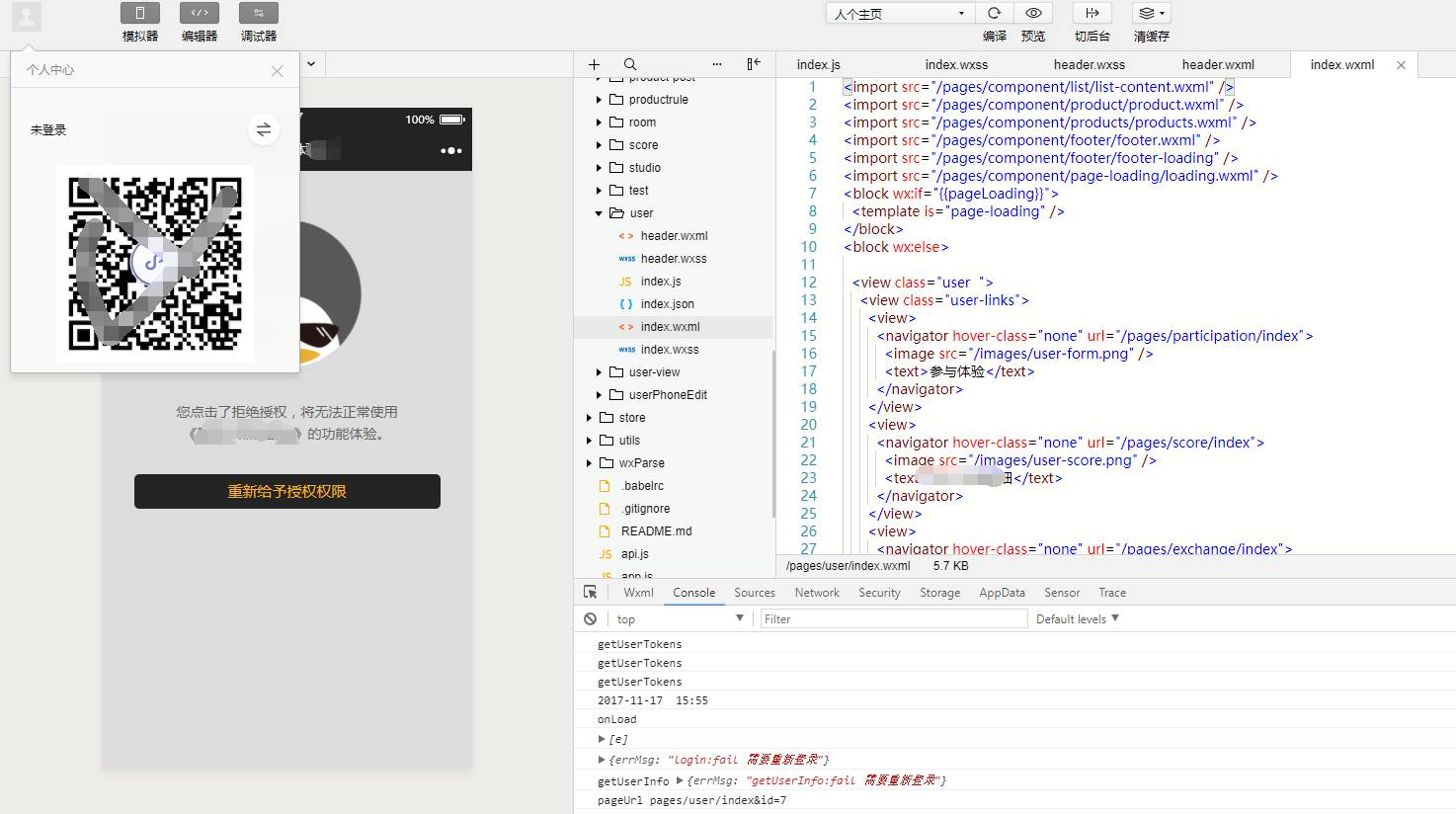
Task: Open the clear cache layers icon
Action: tap(1151, 13)
